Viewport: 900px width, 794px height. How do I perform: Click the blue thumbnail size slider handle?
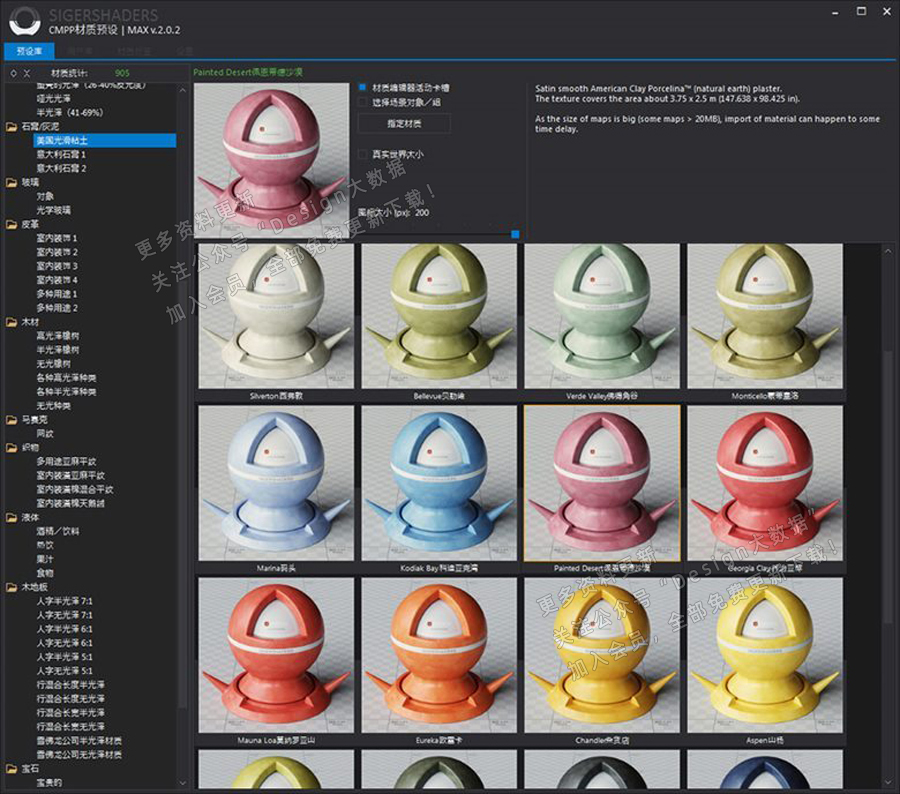point(515,234)
